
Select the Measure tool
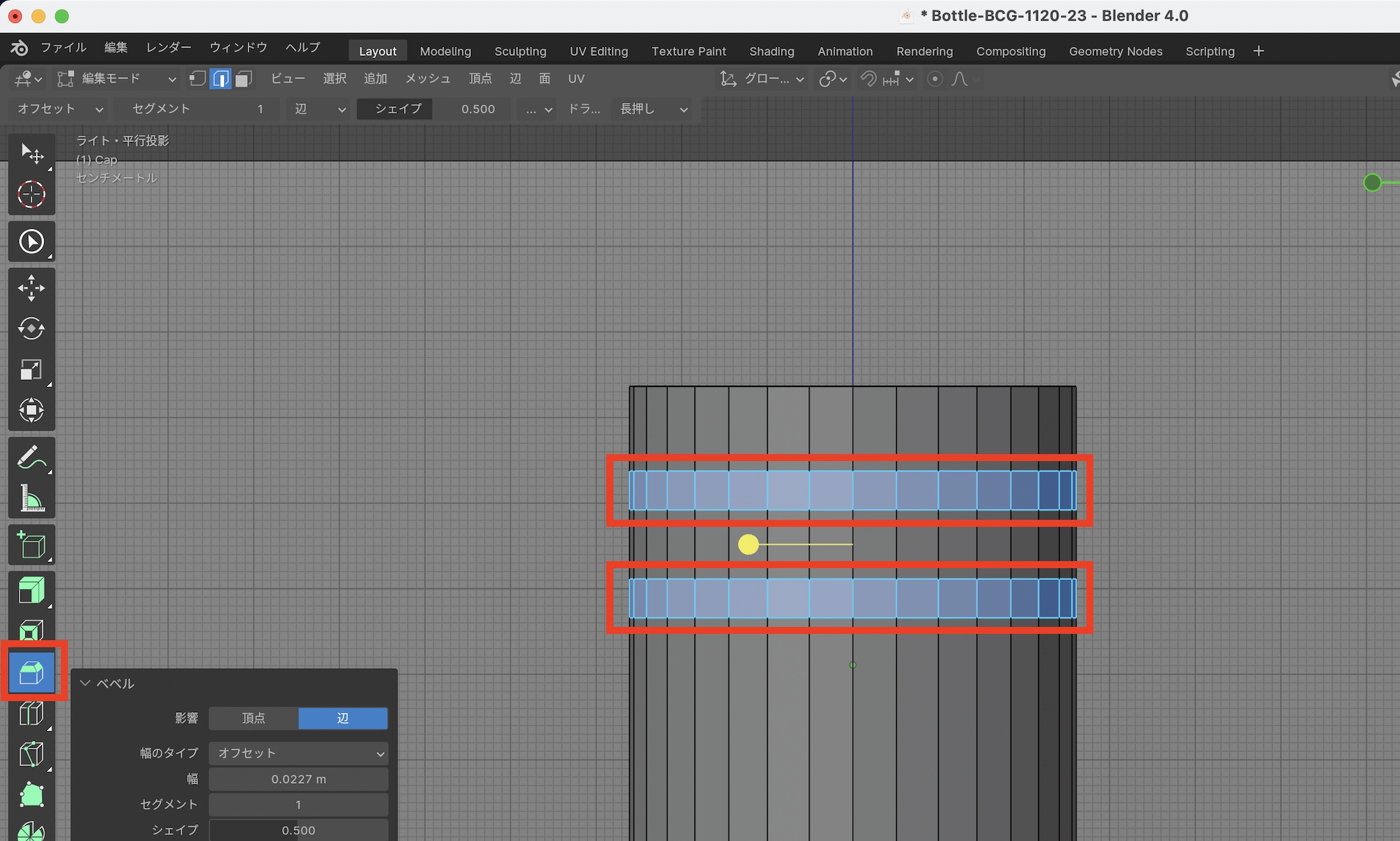tap(31, 499)
